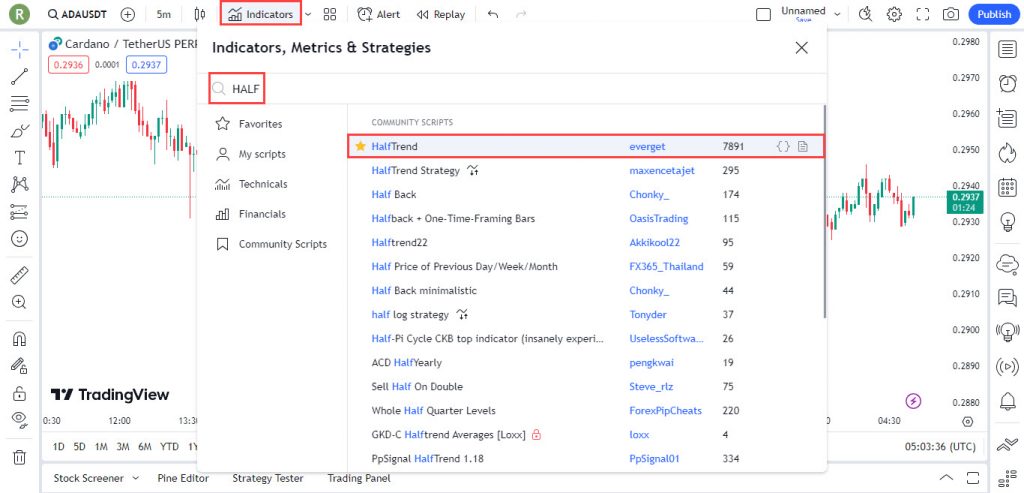Add the HalfTrend Strategy script
Screen dimensions: 1024x493
pyautogui.click(x=585, y=170)
